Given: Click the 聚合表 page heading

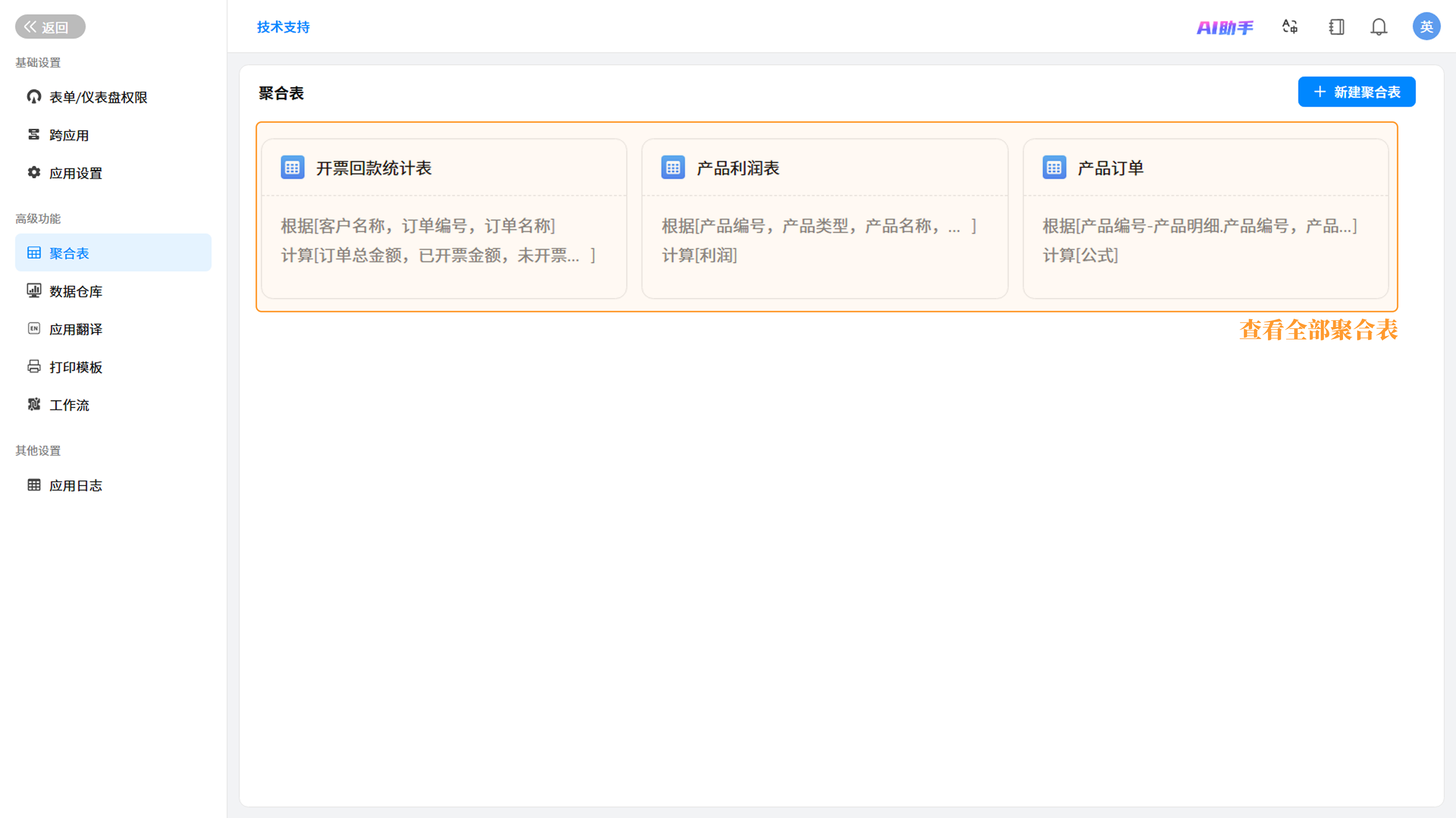Looking at the screenshot, I should pyautogui.click(x=281, y=93).
